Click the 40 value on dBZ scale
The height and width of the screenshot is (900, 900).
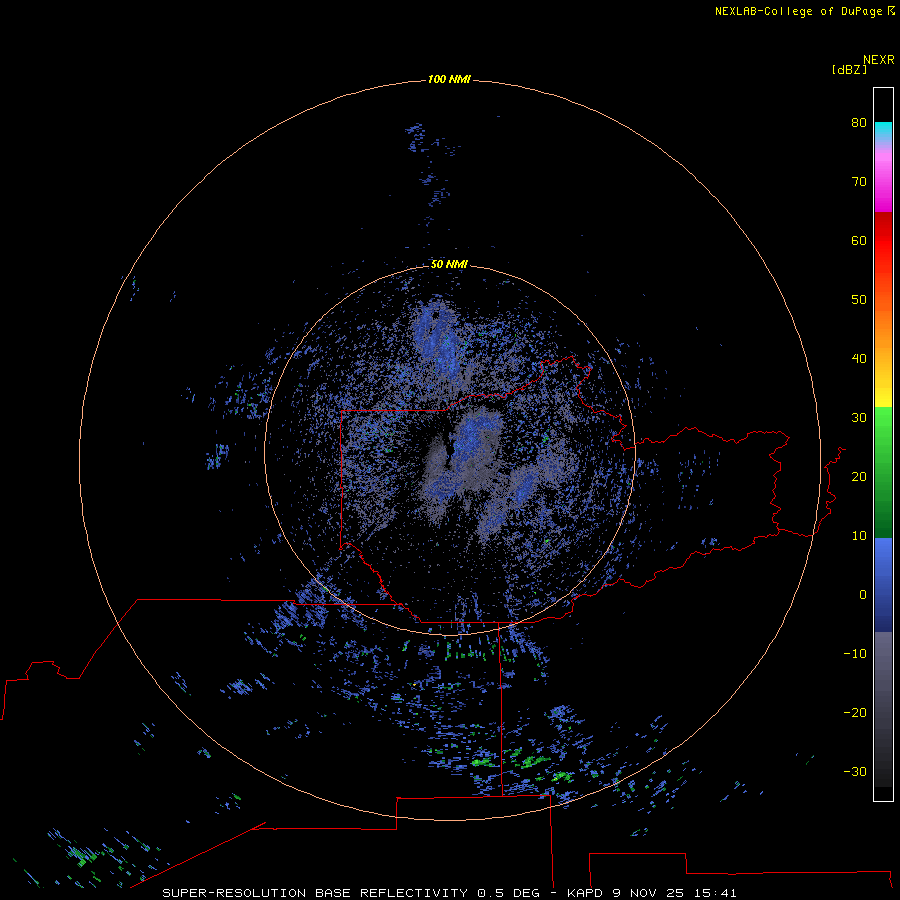click(x=859, y=359)
